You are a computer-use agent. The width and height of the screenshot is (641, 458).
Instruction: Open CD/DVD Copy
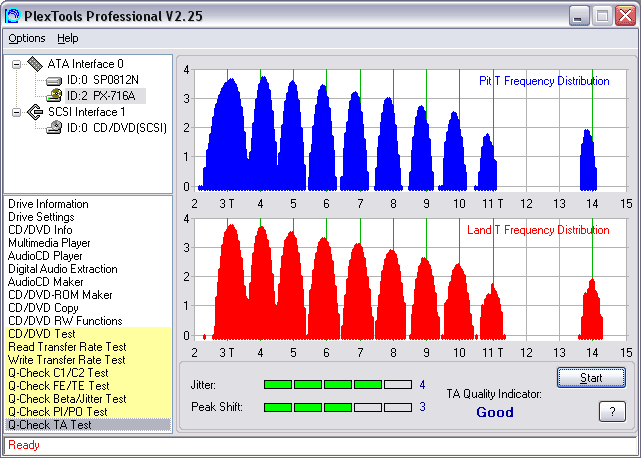(x=43, y=308)
